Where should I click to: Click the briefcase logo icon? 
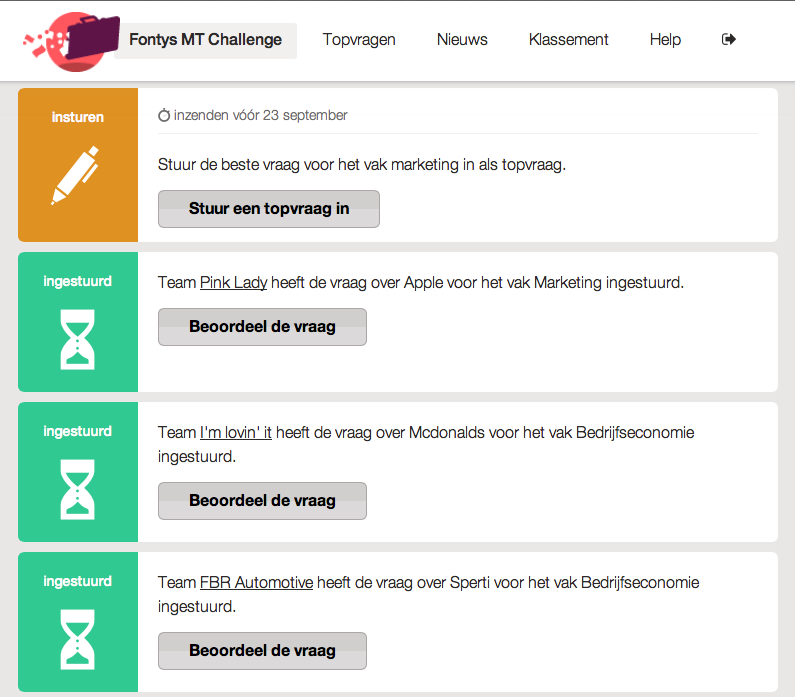click(x=71, y=41)
